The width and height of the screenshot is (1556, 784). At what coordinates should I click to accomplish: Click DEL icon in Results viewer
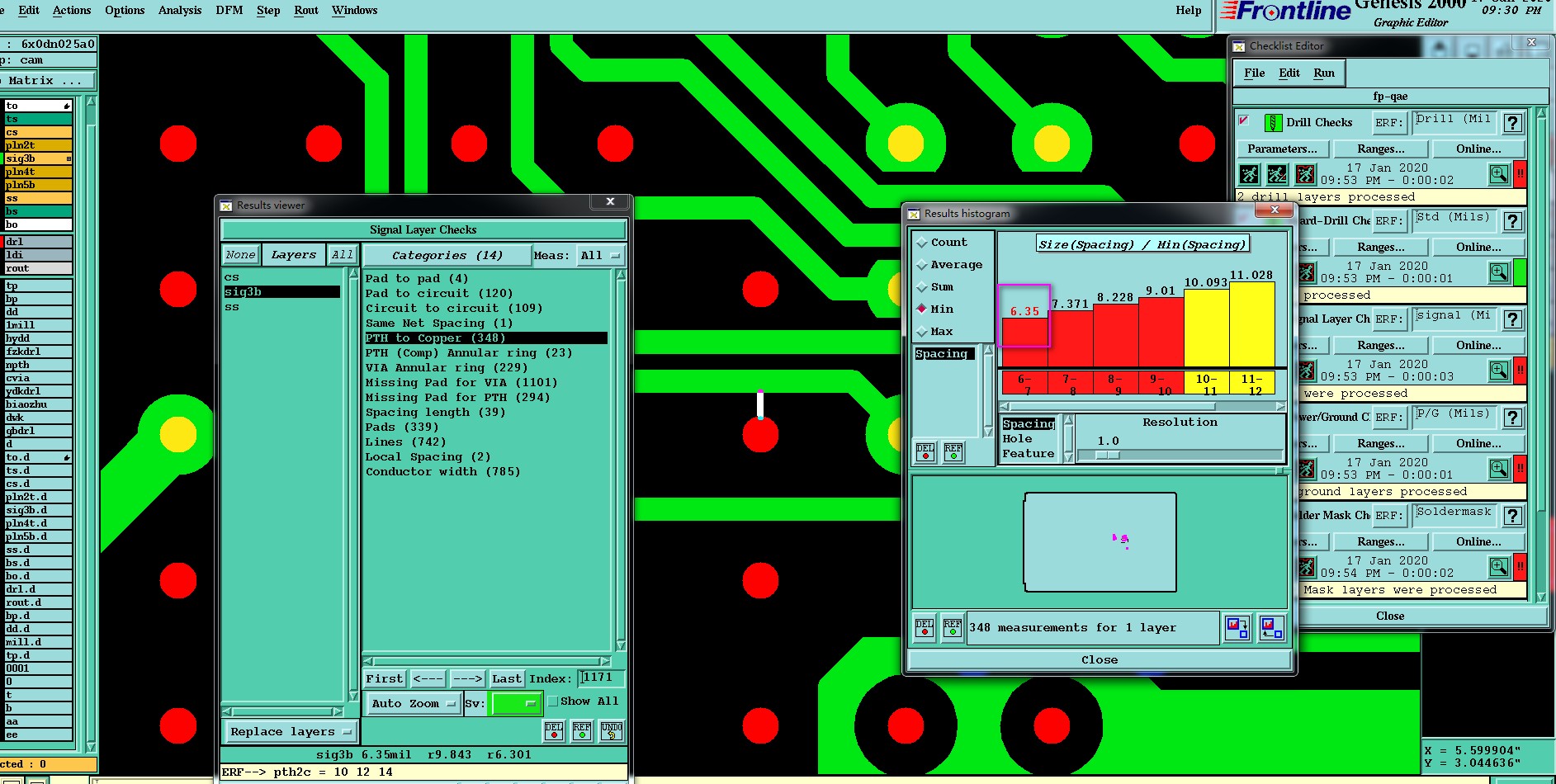click(554, 731)
